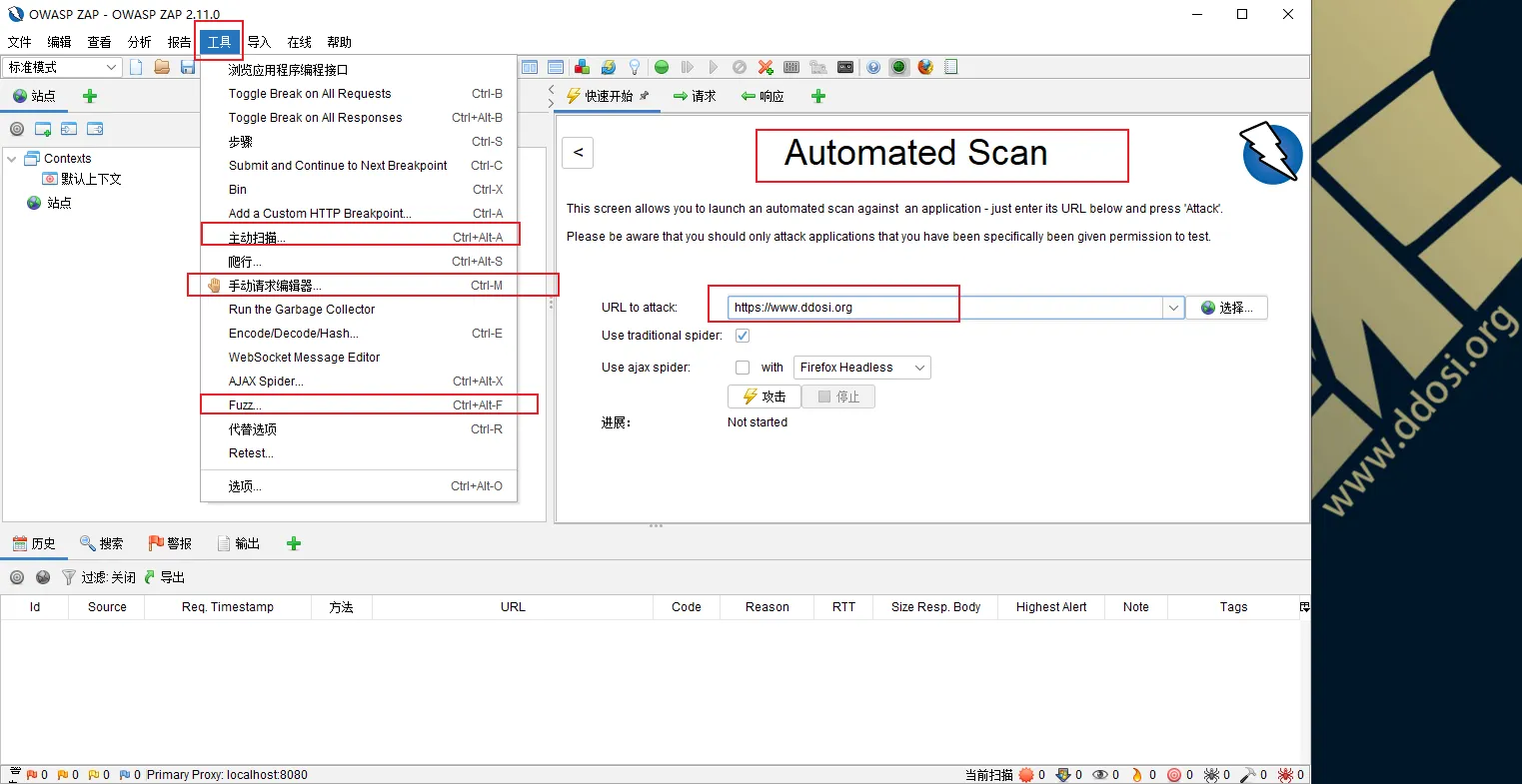
Task: Click the lightbulb icon in the toolbar
Action: (x=634, y=67)
